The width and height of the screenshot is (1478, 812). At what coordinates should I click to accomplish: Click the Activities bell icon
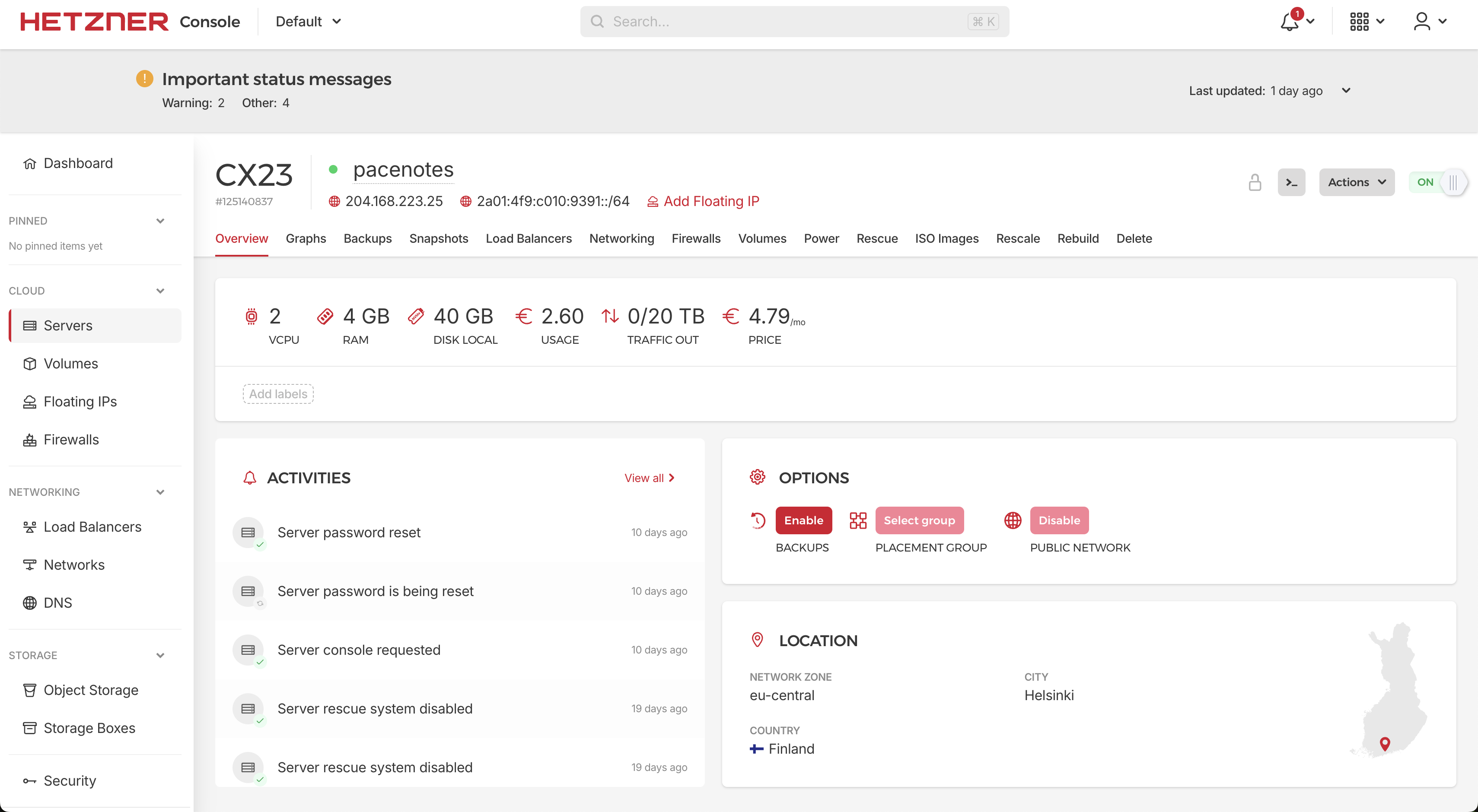[250, 478]
